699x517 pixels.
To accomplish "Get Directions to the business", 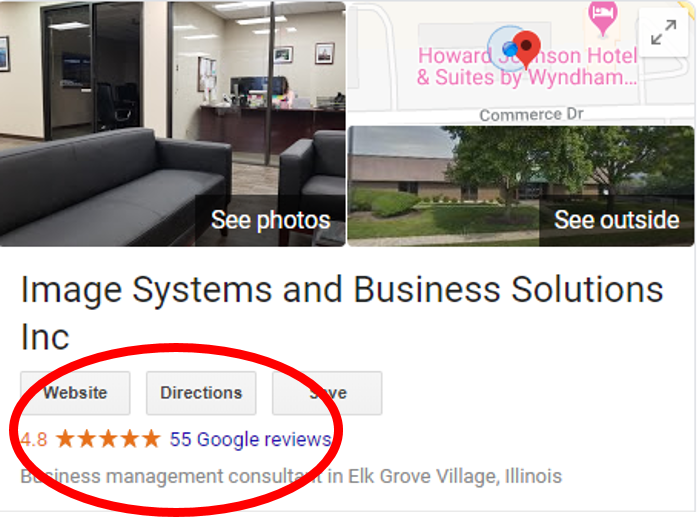I will click(201, 393).
